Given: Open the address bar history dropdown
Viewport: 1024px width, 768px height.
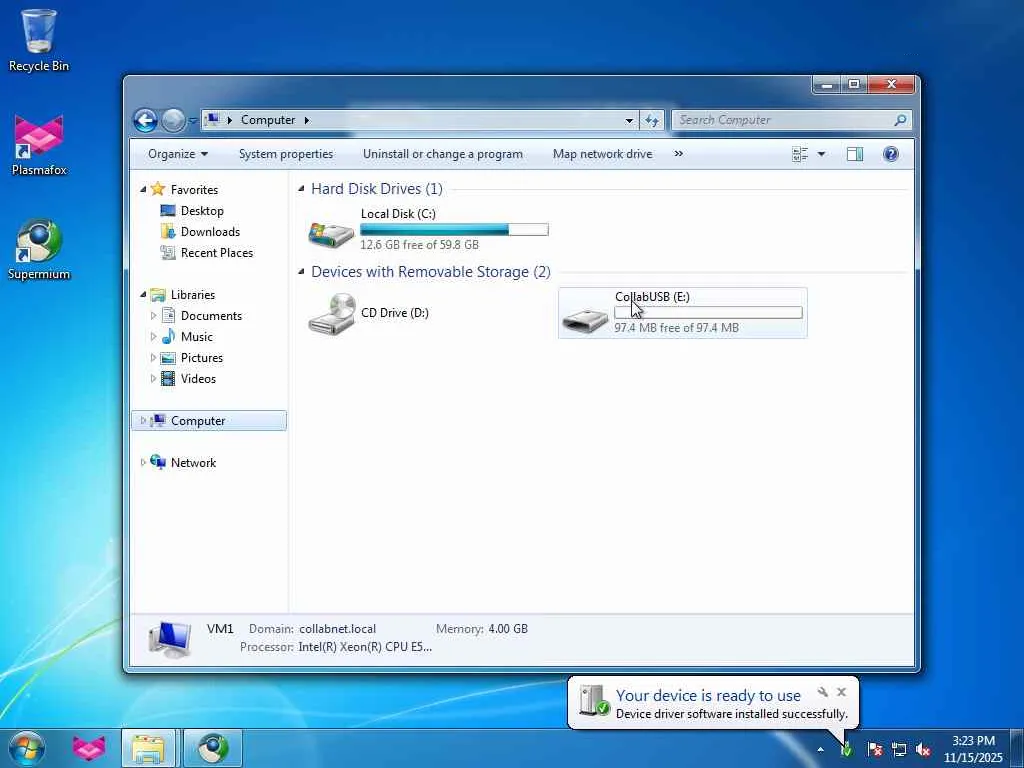Looking at the screenshot, I should point(629,120).
